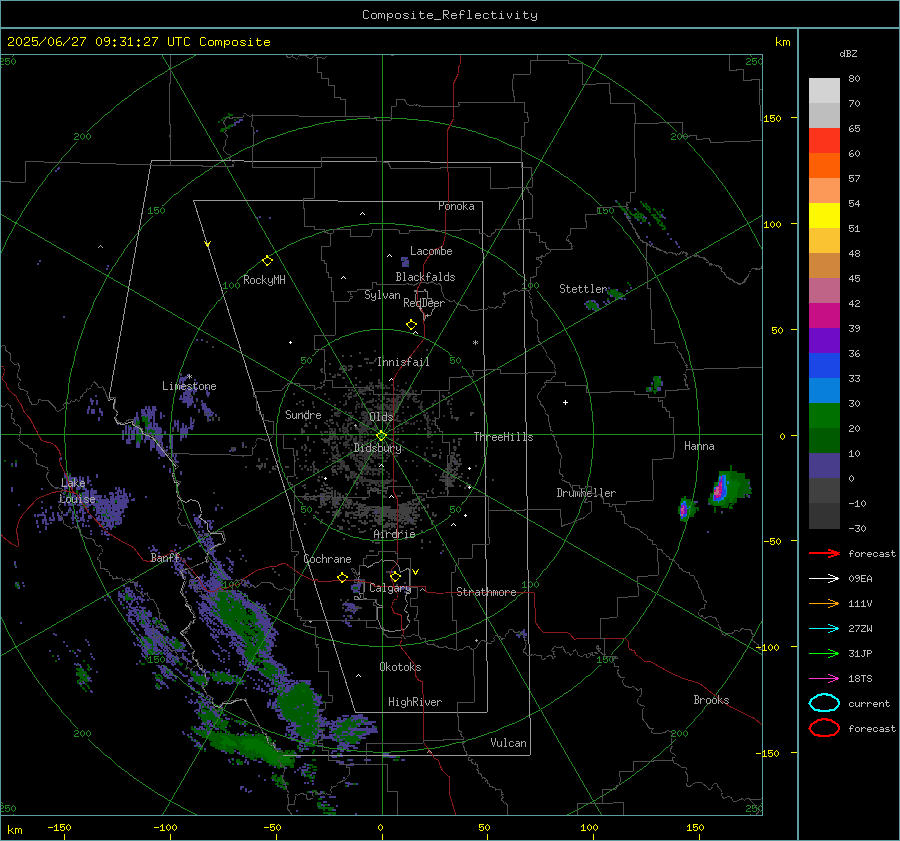Click the yellow diamond marker under Cochrane

[x=342, y=577]
